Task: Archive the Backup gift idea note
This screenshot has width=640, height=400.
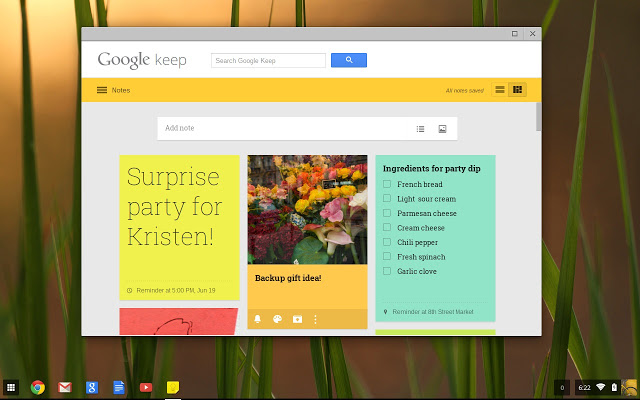Action: (296, 319)
